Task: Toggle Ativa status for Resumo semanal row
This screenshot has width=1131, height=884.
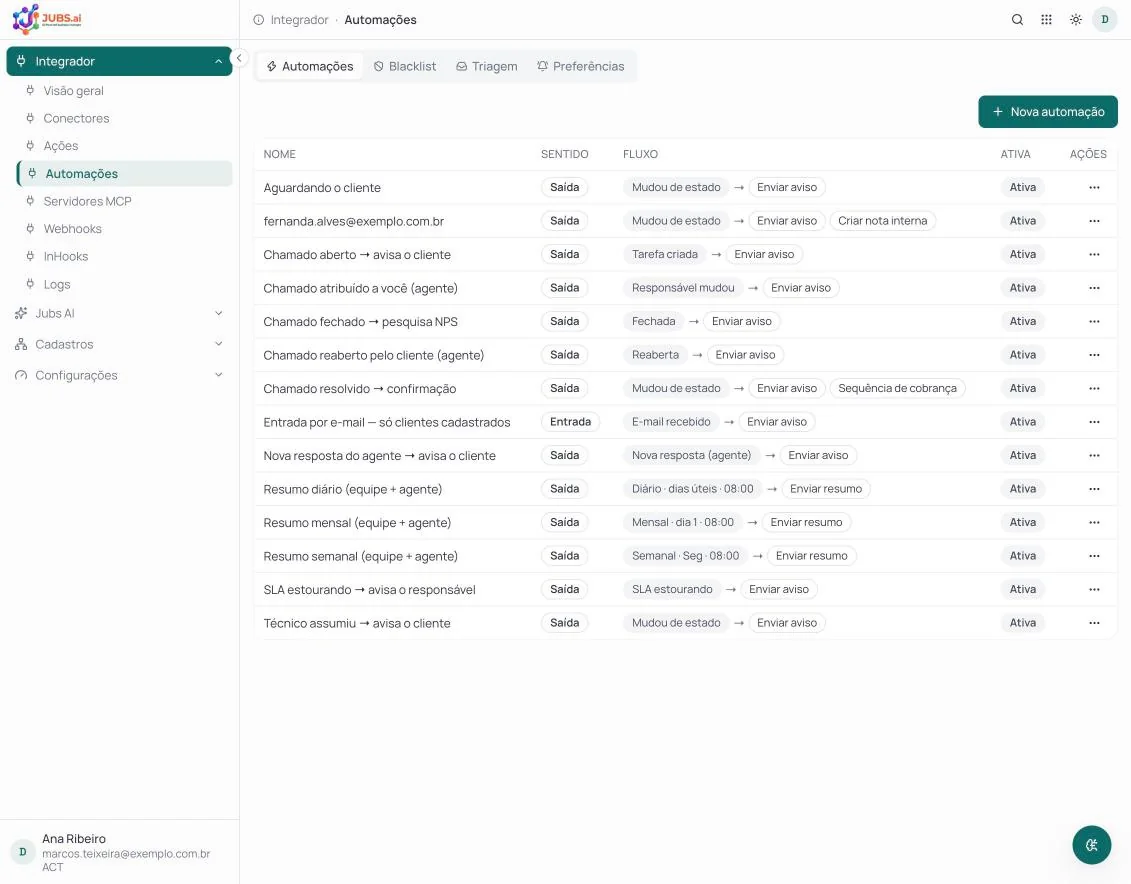Action: 1022,556
